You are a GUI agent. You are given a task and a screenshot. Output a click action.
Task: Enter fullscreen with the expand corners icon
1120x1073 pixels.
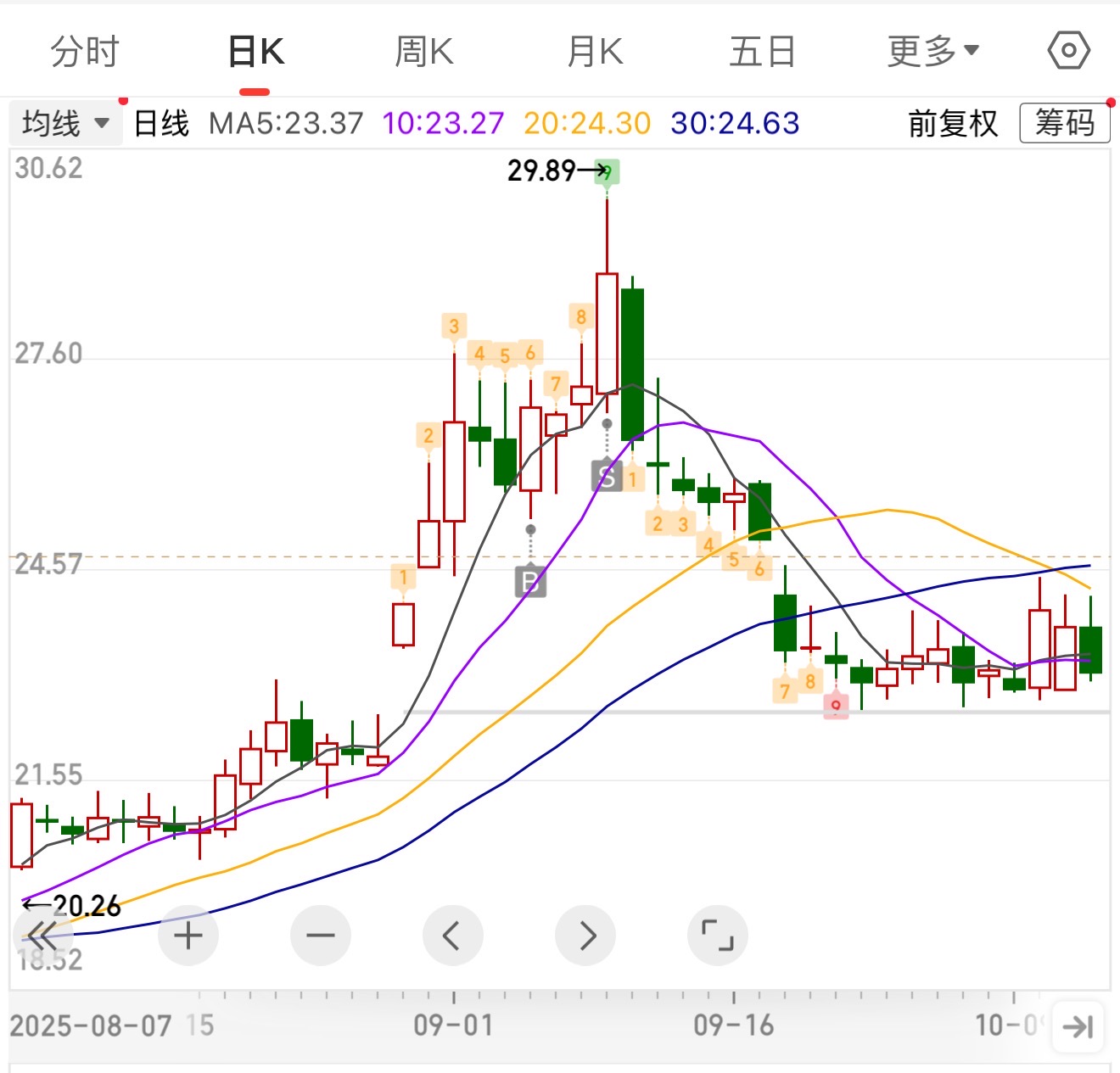[x=718, y=936]
